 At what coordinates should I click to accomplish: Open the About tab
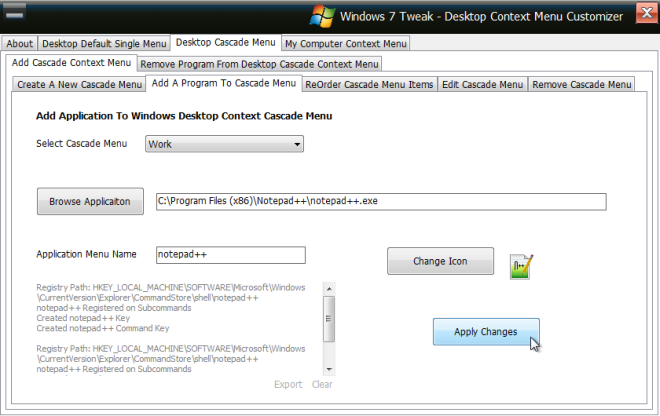(19, 43)
